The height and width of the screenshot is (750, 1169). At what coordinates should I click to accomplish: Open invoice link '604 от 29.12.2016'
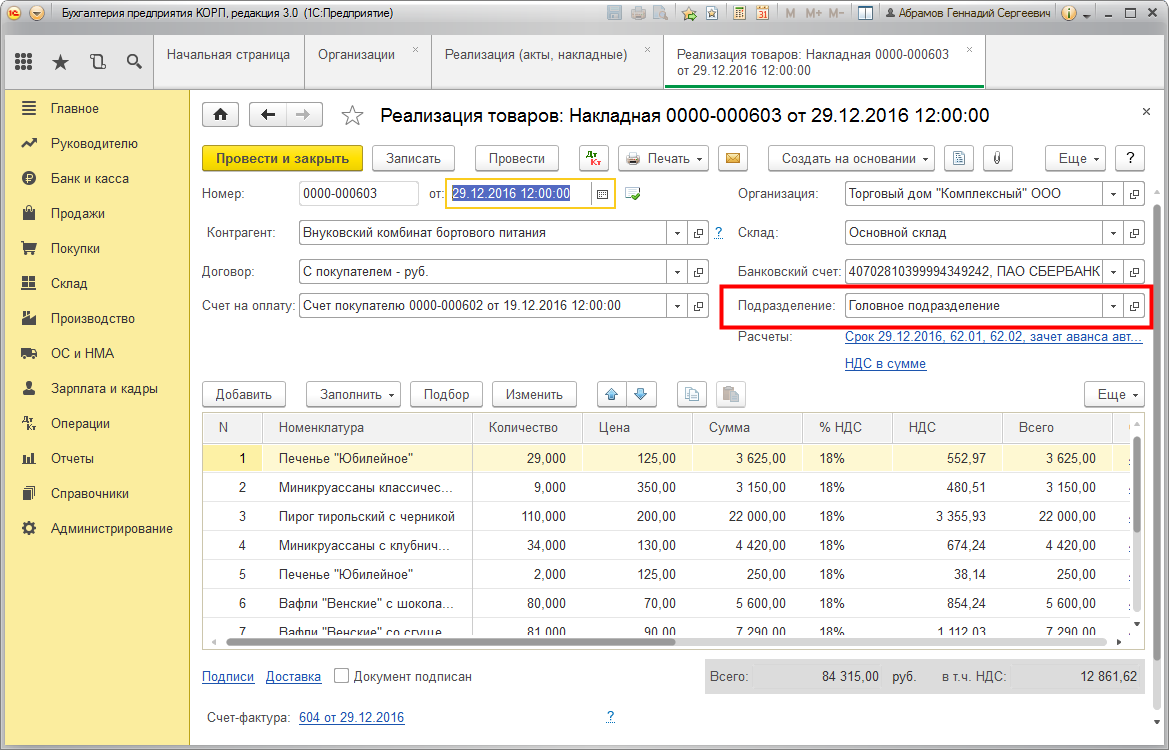pyautogui.click(x=352, y=717)
